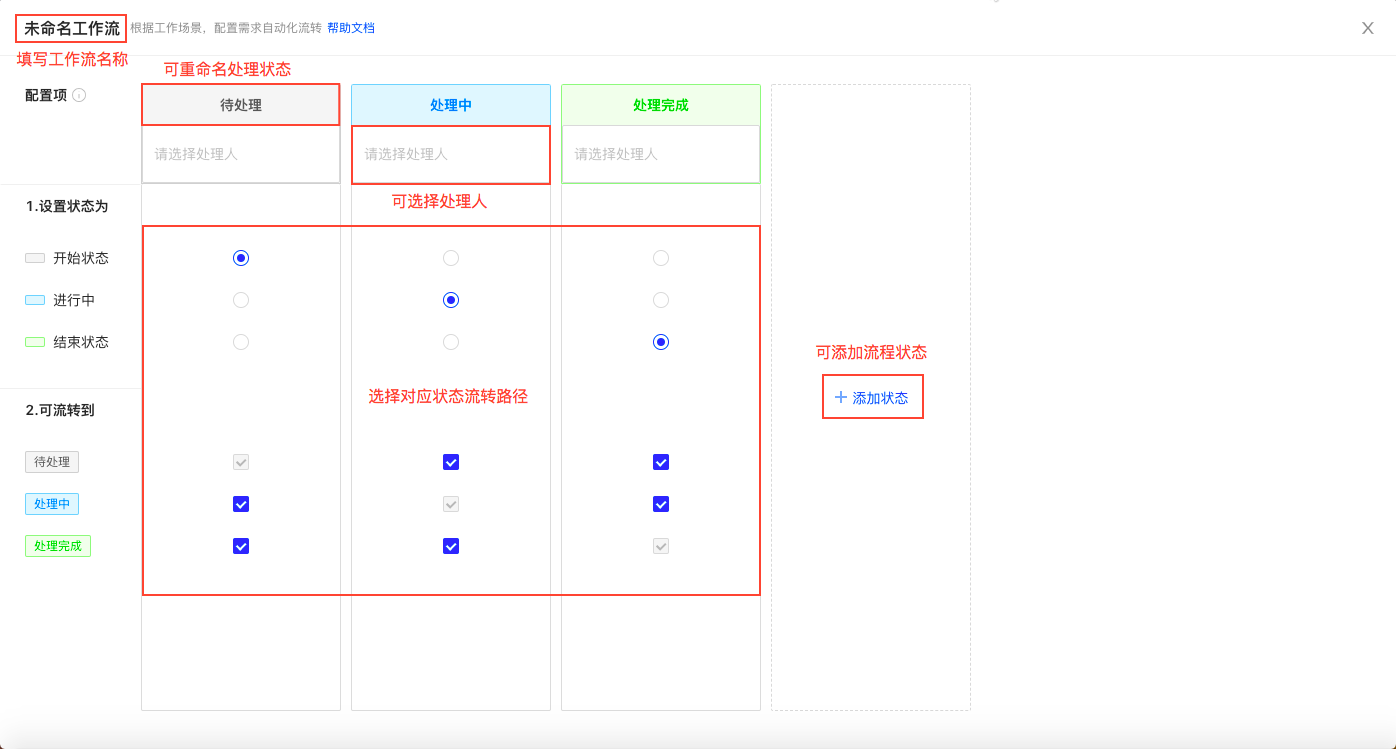Click the gray swatch beside 开始状态
Image resolution: width=1396 pixels, height=749 pixels.
pyautogui.click(x=35, y=258)
